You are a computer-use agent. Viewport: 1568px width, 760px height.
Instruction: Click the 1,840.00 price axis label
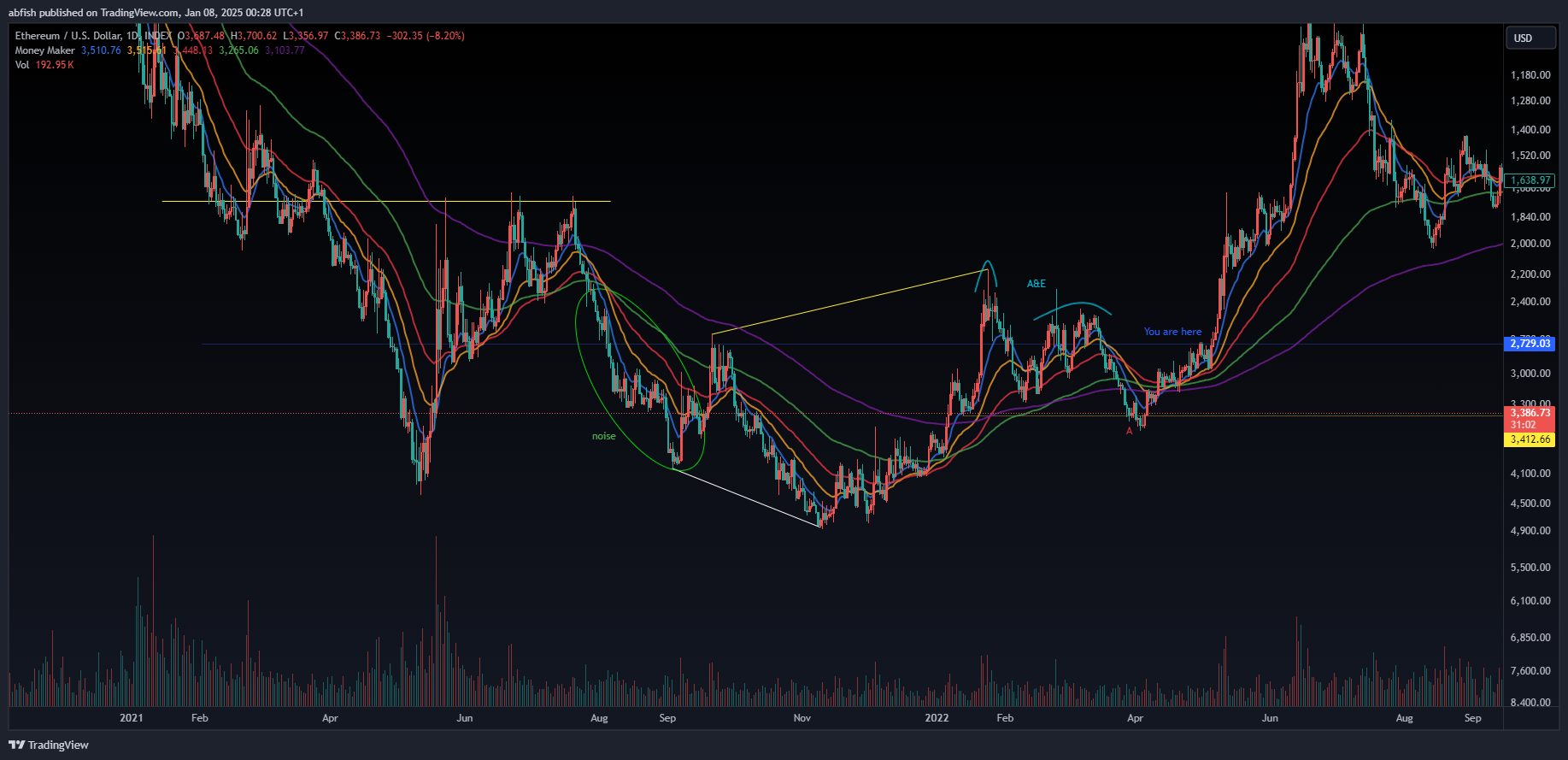[x=1530, y=217]
